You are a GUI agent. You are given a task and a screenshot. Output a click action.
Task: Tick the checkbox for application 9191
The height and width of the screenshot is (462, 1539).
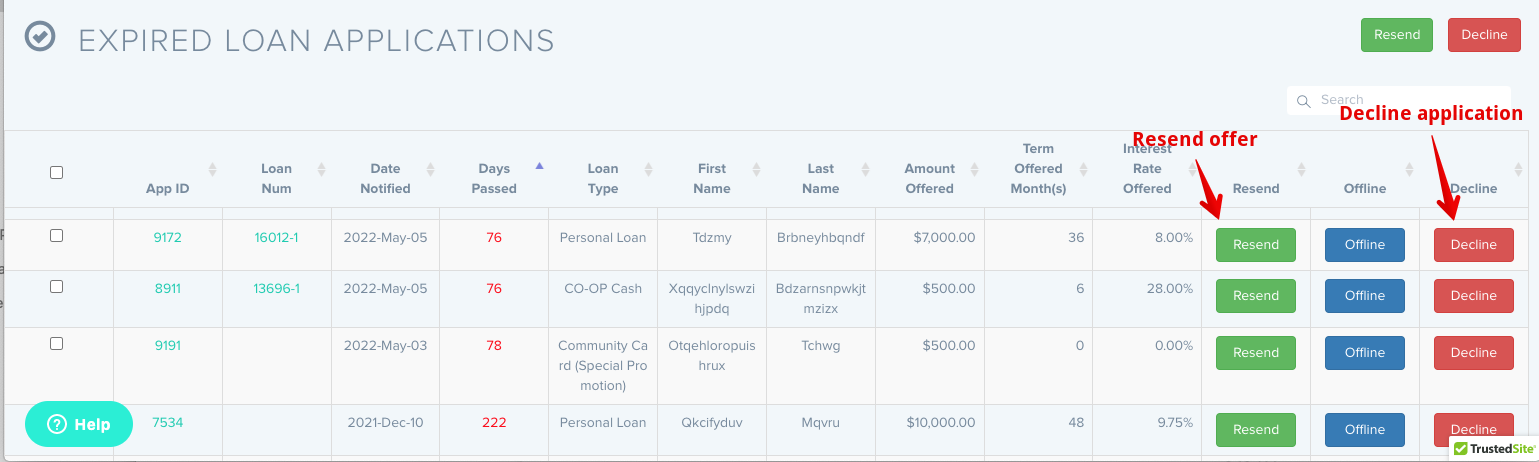(57, 344)
